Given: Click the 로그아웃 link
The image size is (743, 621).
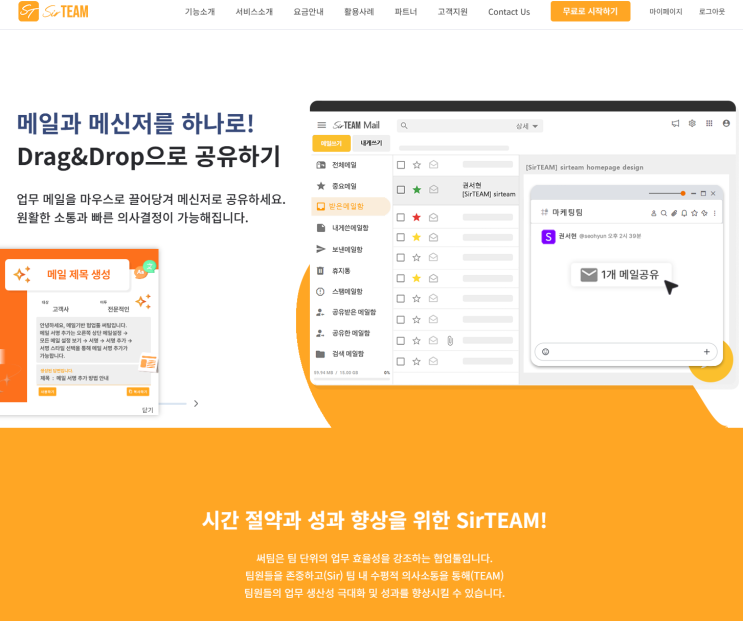Looking at the screenshot, I should (x=712, y=12).
